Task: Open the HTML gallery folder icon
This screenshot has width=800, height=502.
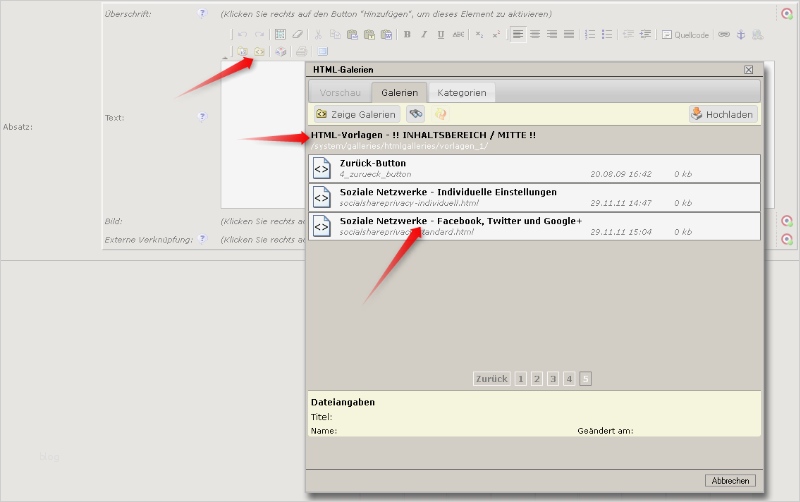Action: click(260, 52)
